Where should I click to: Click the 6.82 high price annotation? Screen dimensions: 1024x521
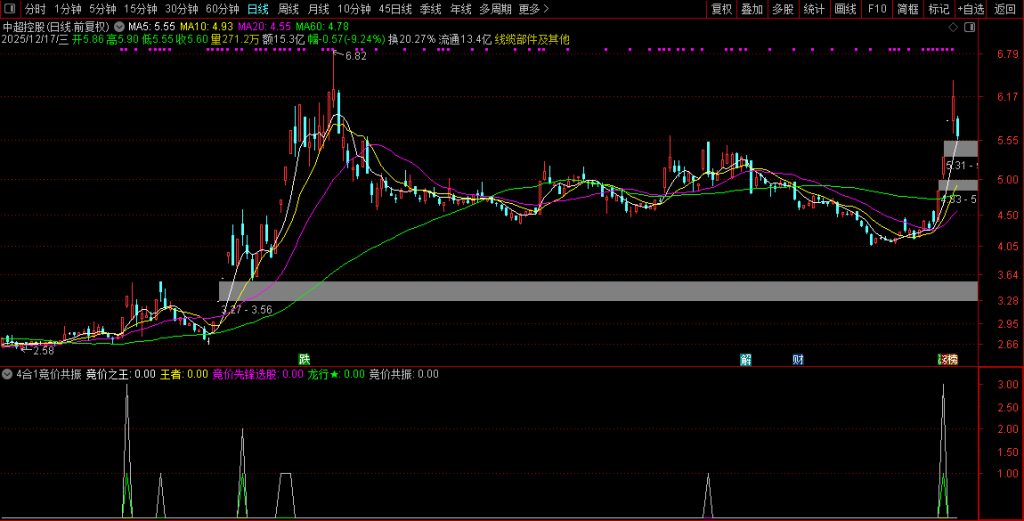click(356, 56)
